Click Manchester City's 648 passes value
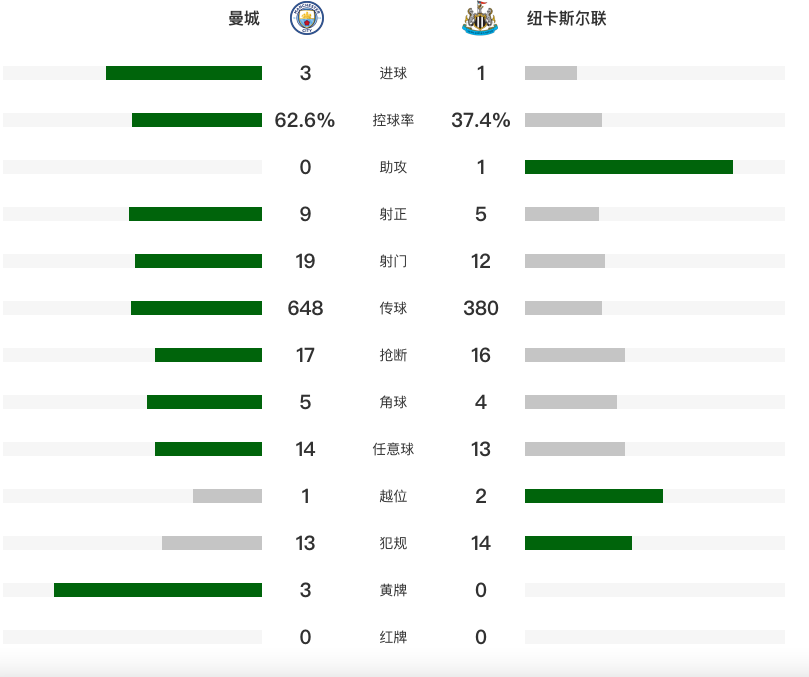The width and height of the screenshot is (809, 677). 305,308
